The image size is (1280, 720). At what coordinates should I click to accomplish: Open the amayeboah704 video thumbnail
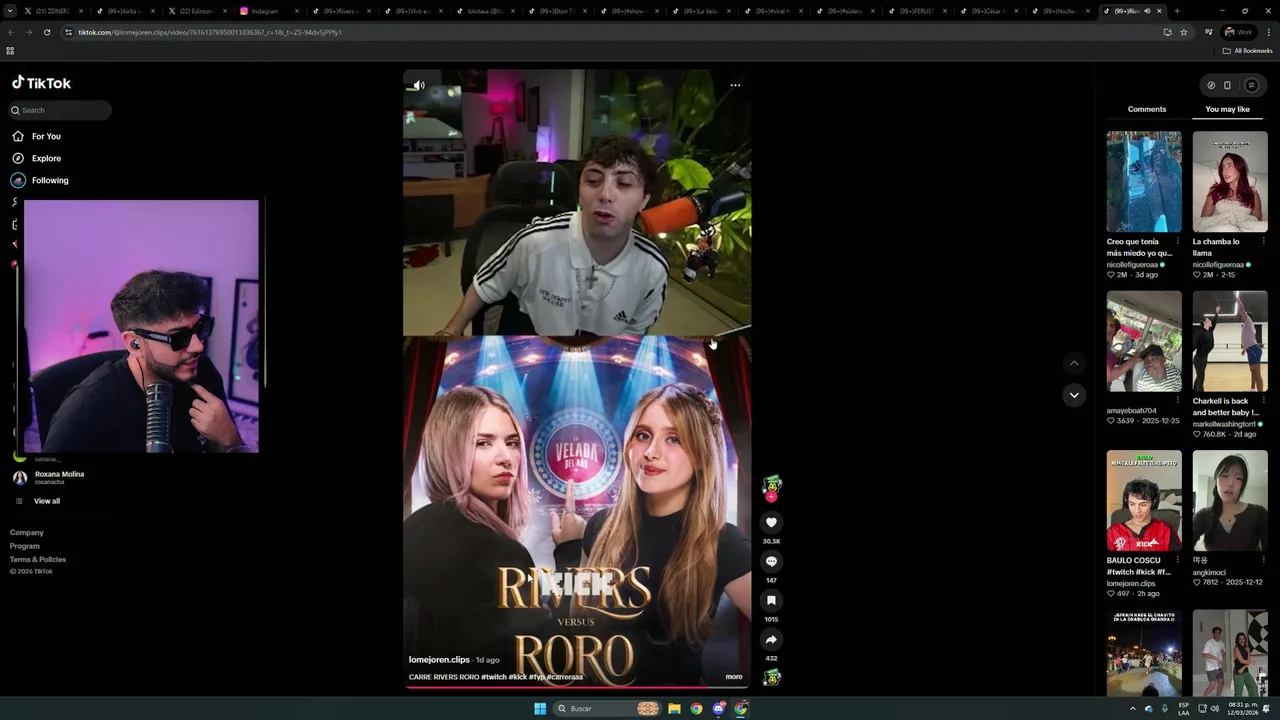point(1144,341)
